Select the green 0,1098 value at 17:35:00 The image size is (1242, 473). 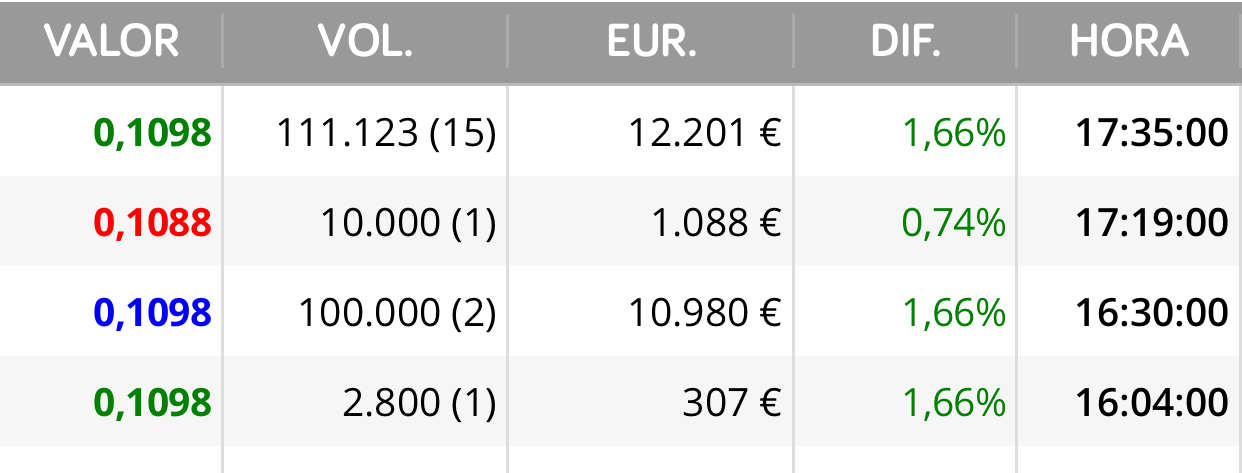click(153, 132)
